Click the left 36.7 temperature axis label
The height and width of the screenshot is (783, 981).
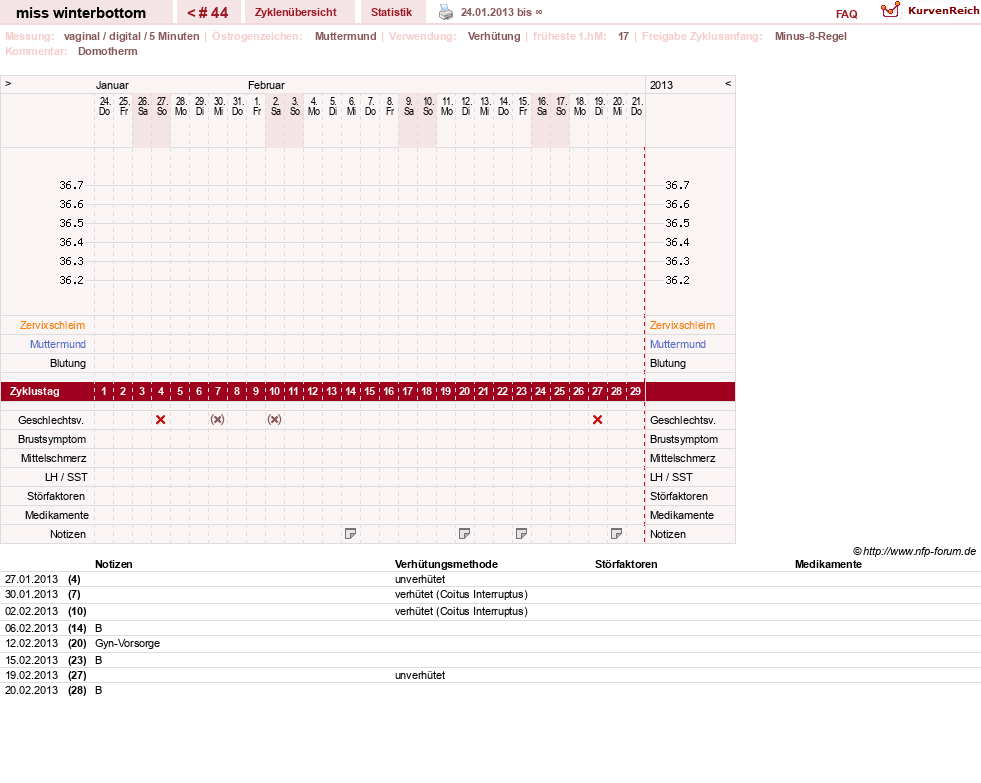71,185
